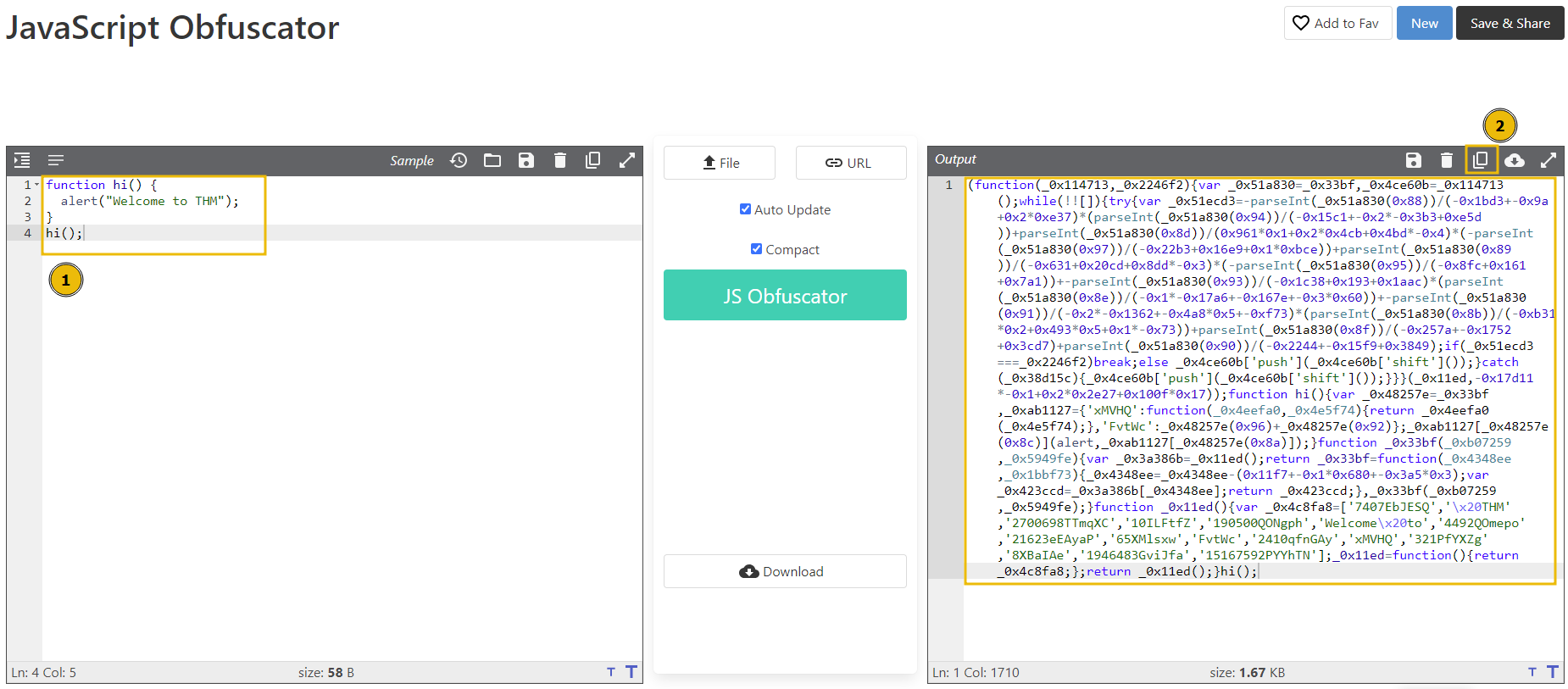
Task: Delete the output with the trash icon
Action: [1447, 159]
